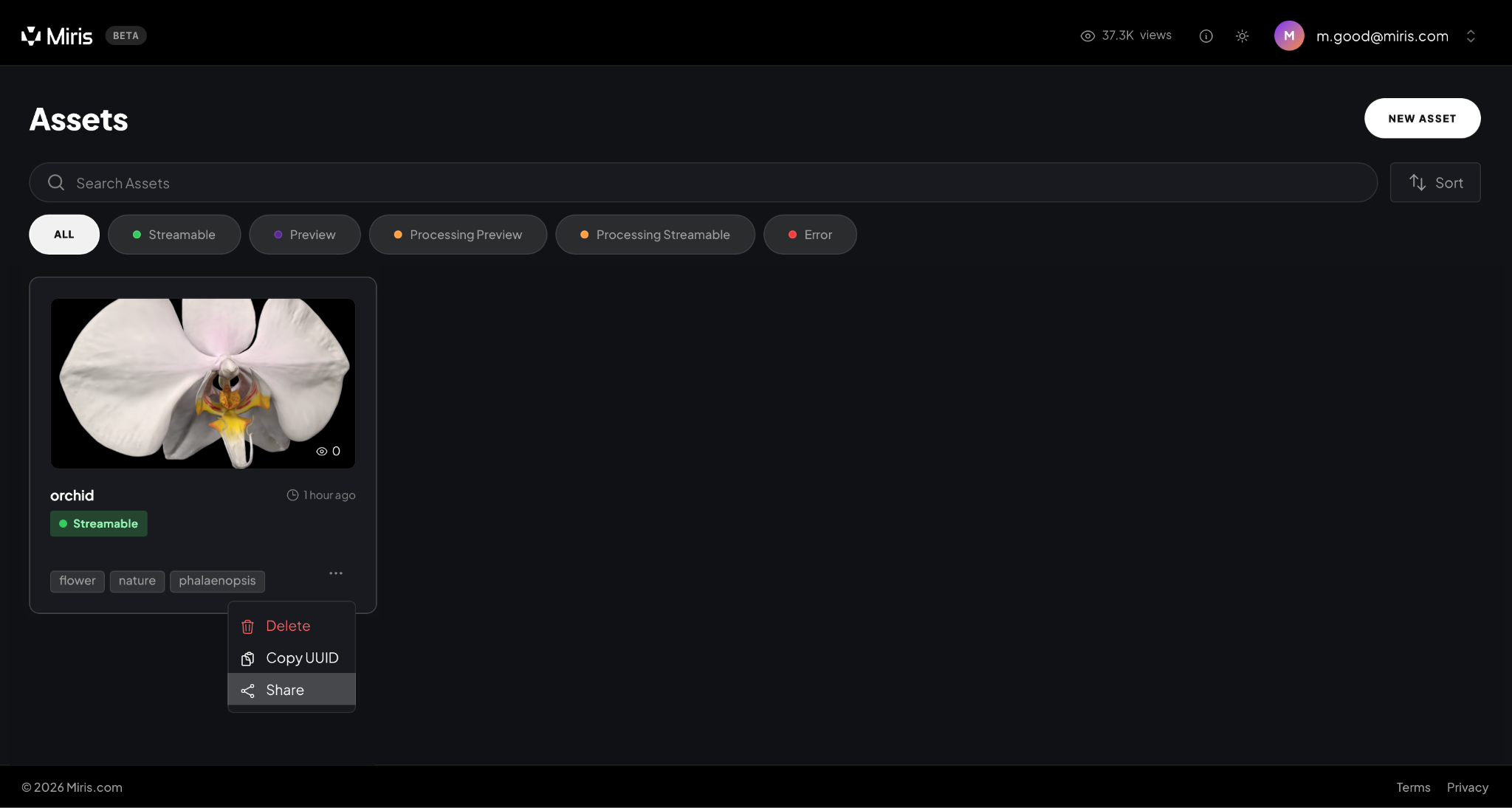This screenshot has height=808, width=1512.
Task: Expand the account switcher chevrons
Action: pyautogui.click(x=1470, y=36)
